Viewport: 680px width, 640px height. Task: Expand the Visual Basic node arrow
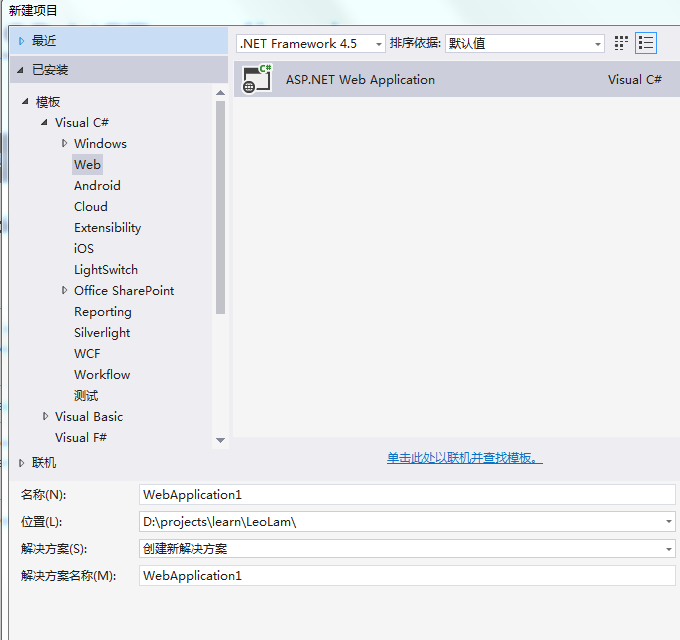tap(45, 416)
